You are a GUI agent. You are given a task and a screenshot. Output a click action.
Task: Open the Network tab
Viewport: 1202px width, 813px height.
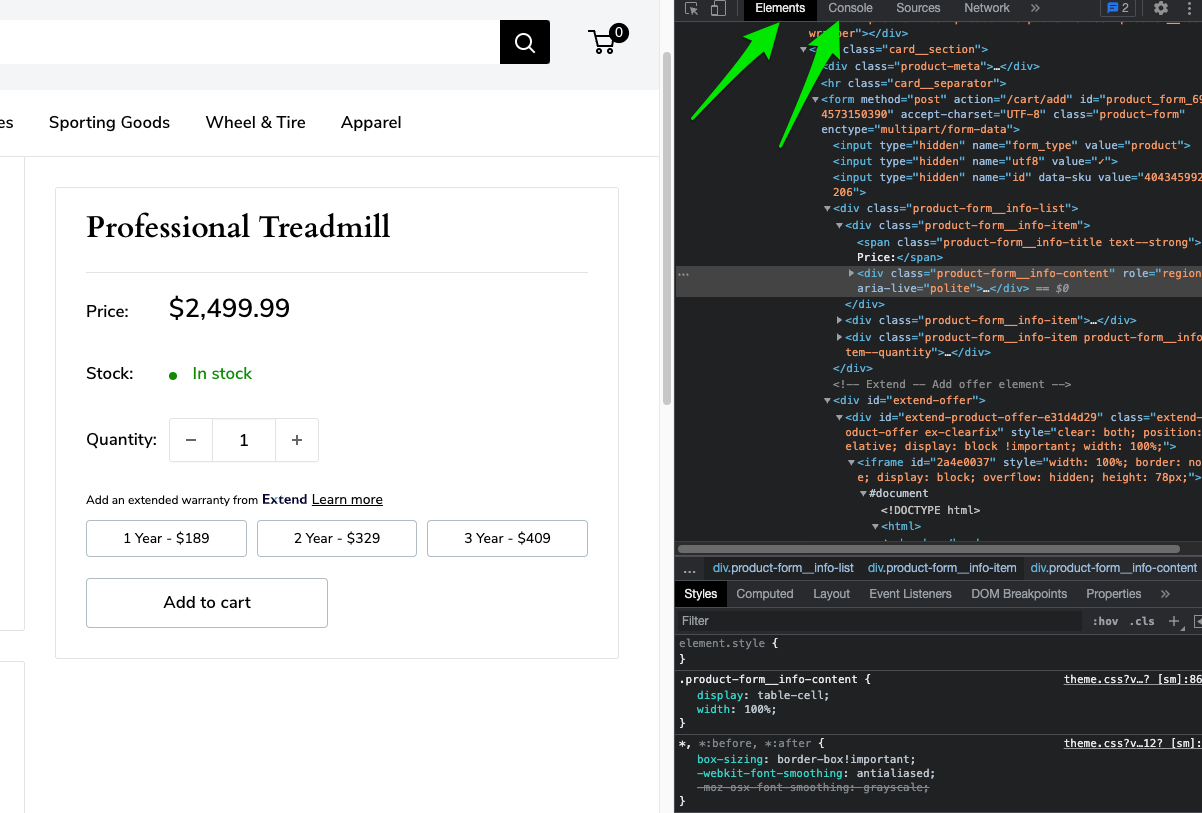click(987, 8)
